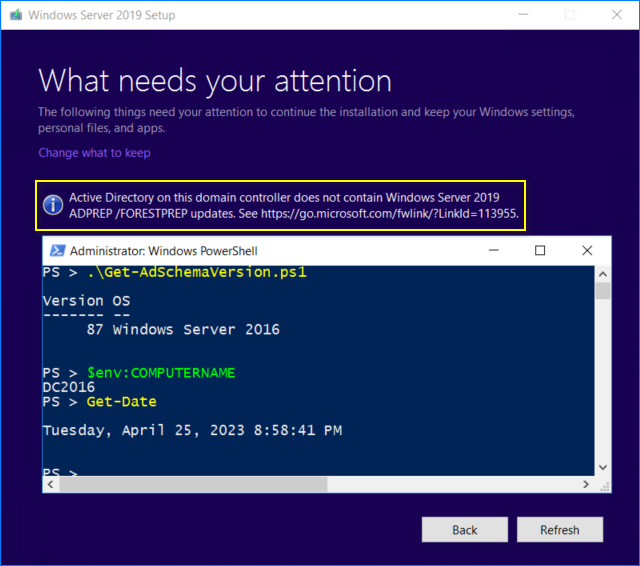Click the '.\Get-AdSchemaVersion.ps1' command text
Screen dimensions: 640x566
pyautogui.click(x=196, y=272)
